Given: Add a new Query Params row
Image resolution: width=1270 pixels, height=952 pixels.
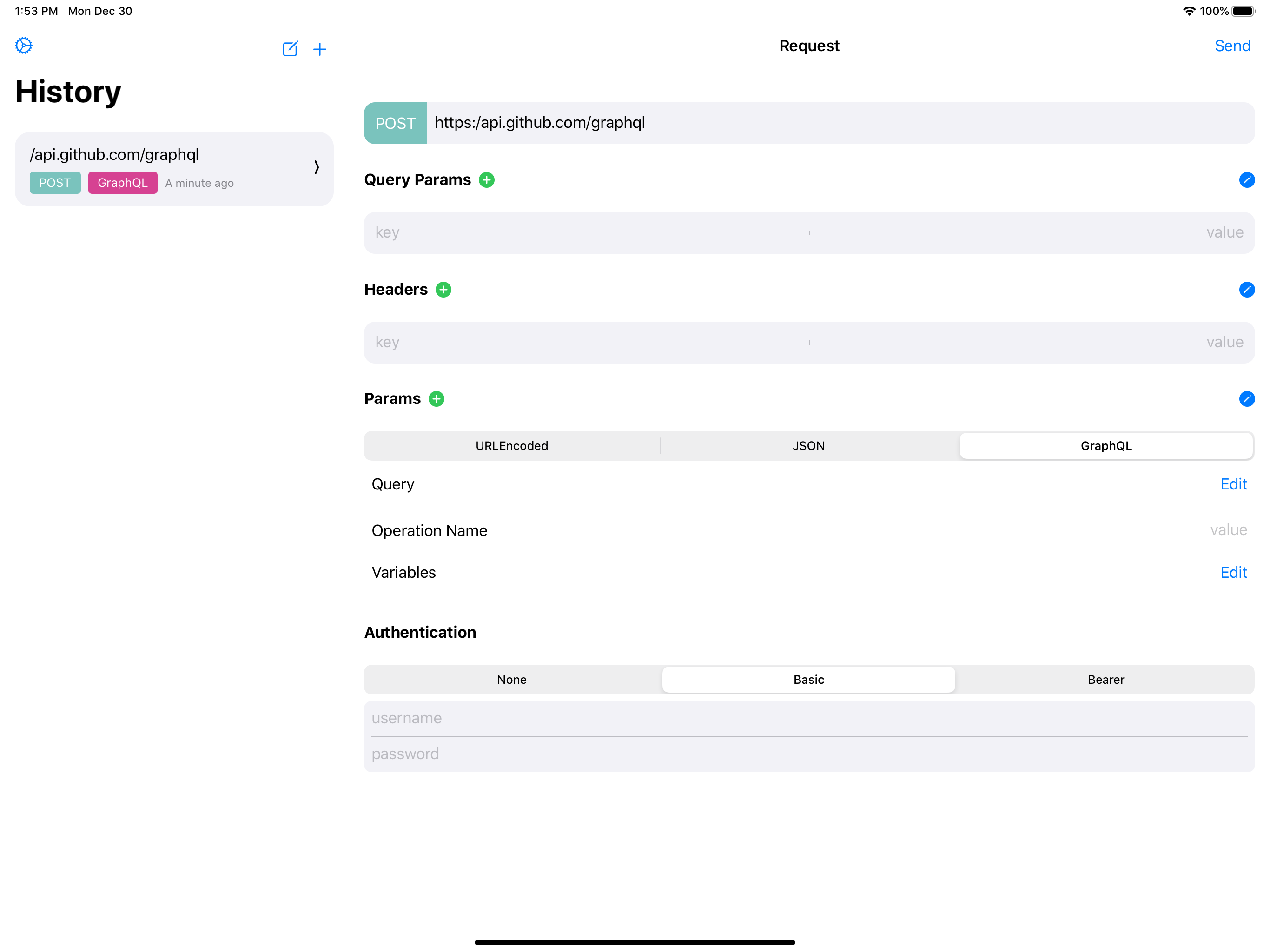Looking at the screenshot, I should click(x=486, y=180).
